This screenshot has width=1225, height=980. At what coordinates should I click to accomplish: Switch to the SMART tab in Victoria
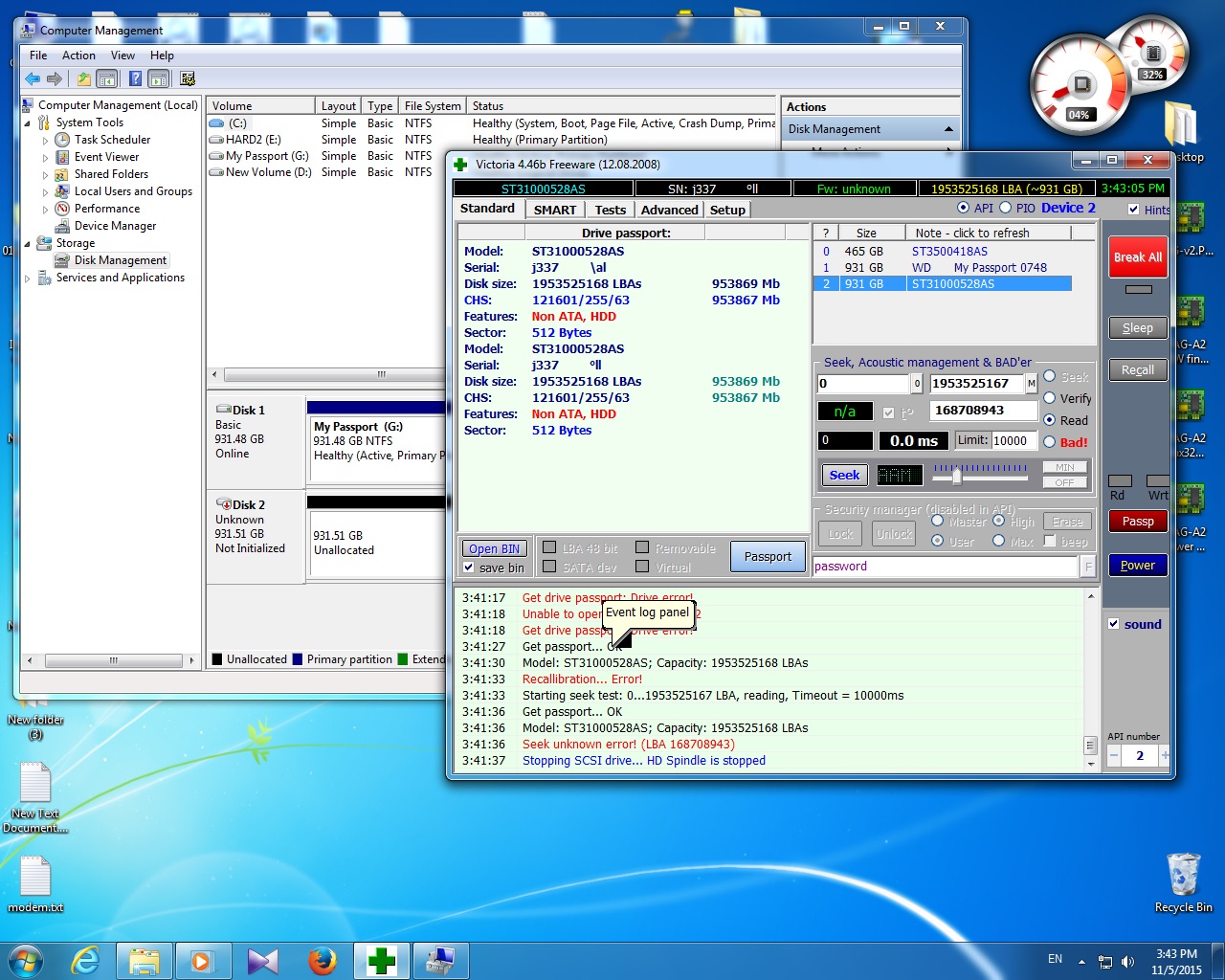coord(555,211)
